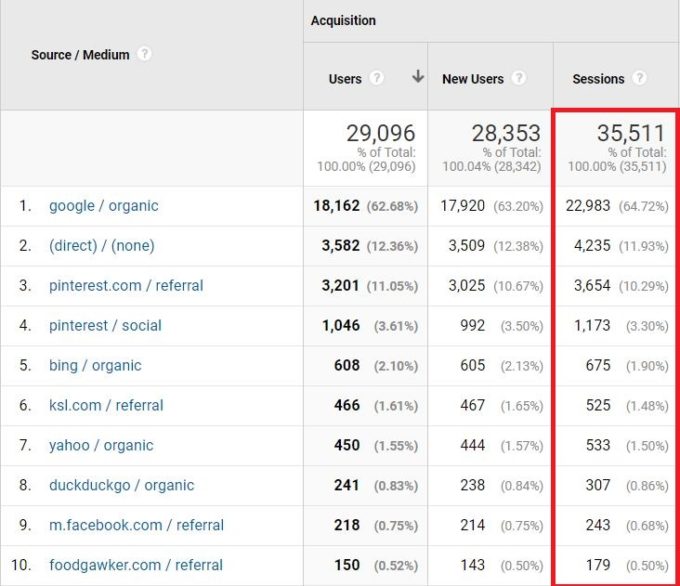Select direct sessions percentage (11.93%)
Image resolution: width=680 pixels, height=586 pixels.
(x=644, y=246)
